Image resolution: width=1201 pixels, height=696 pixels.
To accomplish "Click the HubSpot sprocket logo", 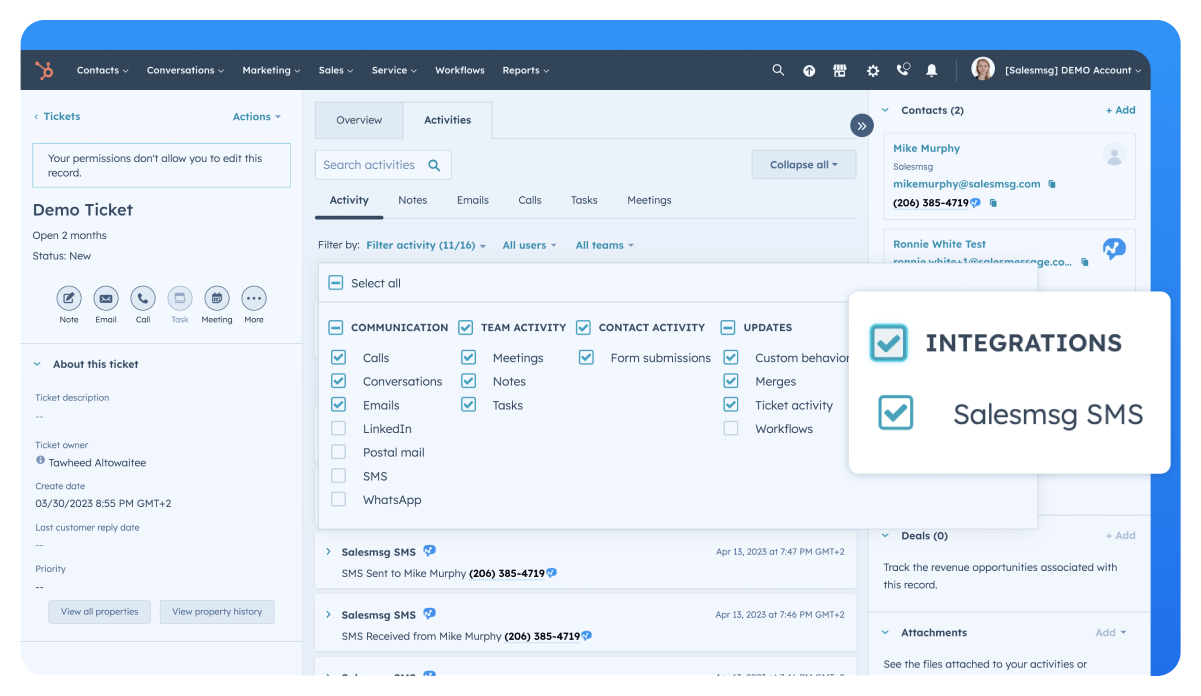I will pos(45,70).
